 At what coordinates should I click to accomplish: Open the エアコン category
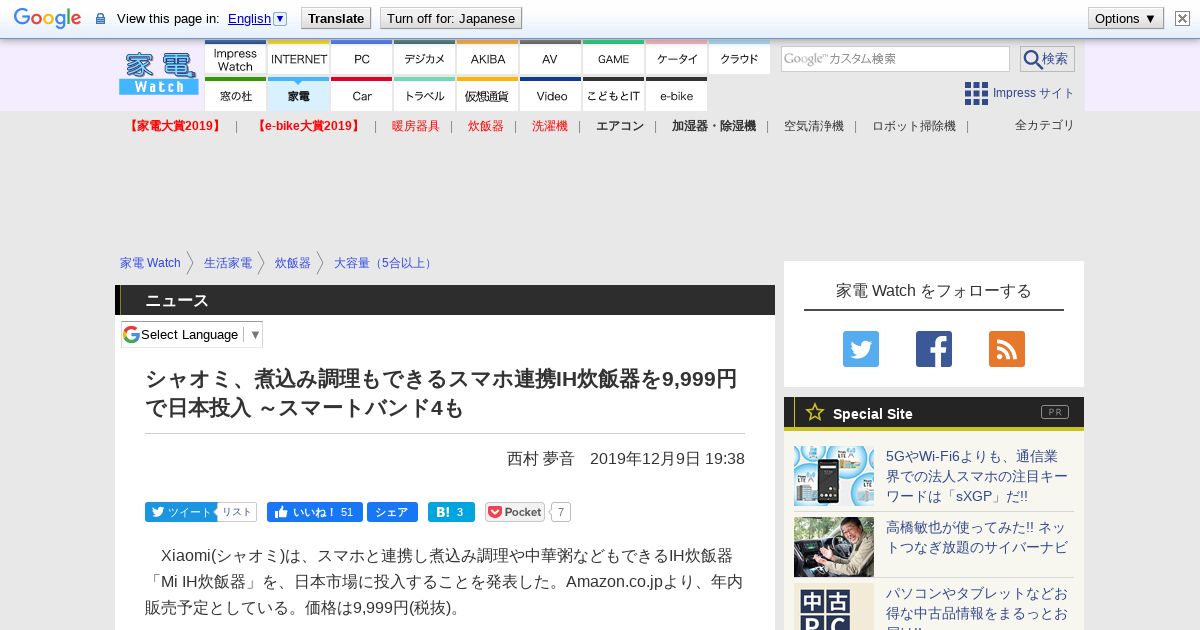click(x=620, y=126)
